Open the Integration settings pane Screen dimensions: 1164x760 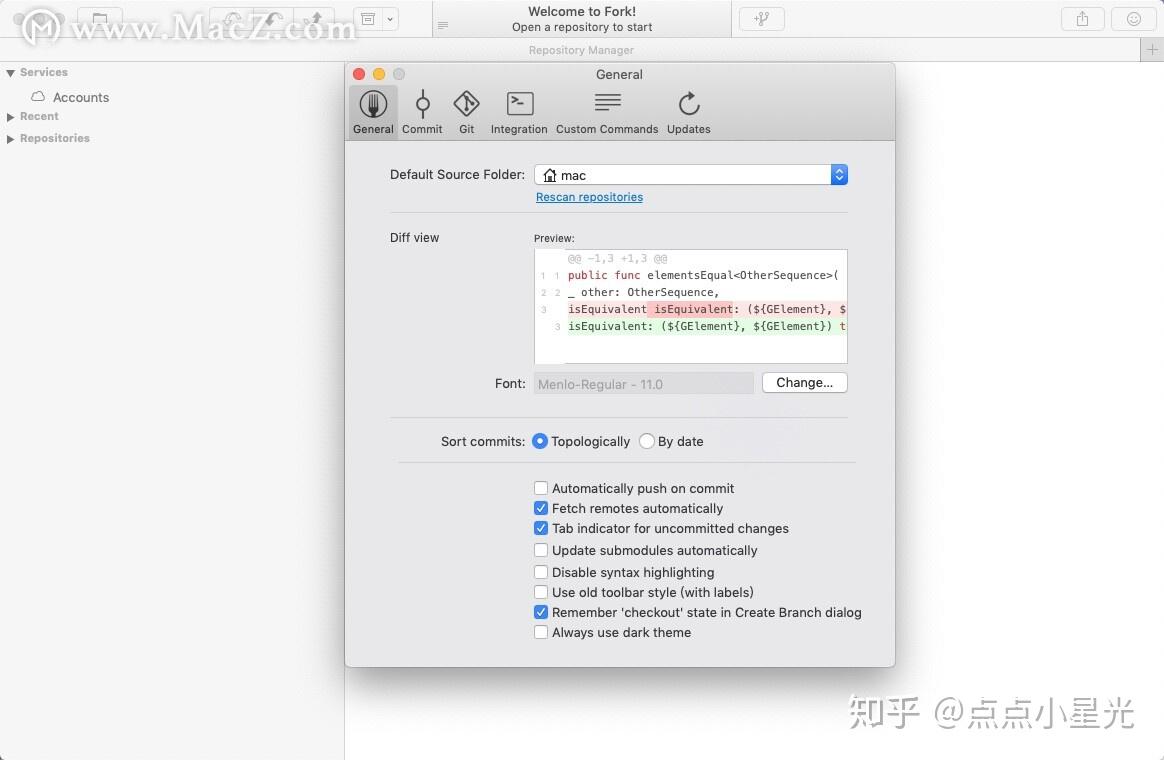tap(518, 110)
